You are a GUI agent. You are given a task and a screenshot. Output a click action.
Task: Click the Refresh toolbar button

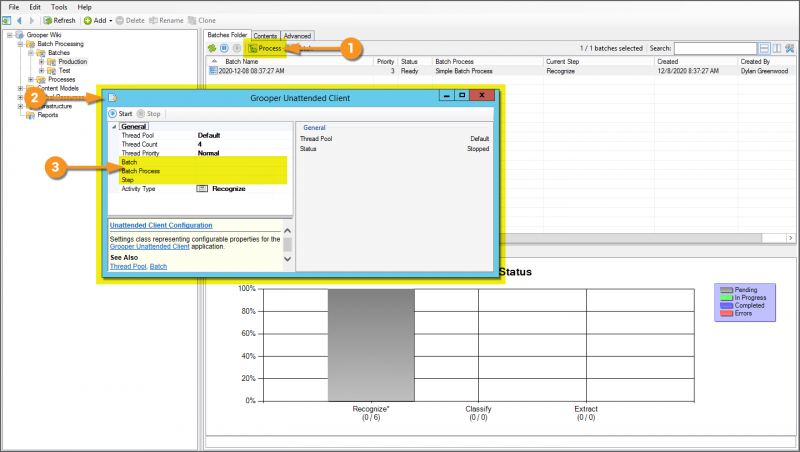click(59, 20)
